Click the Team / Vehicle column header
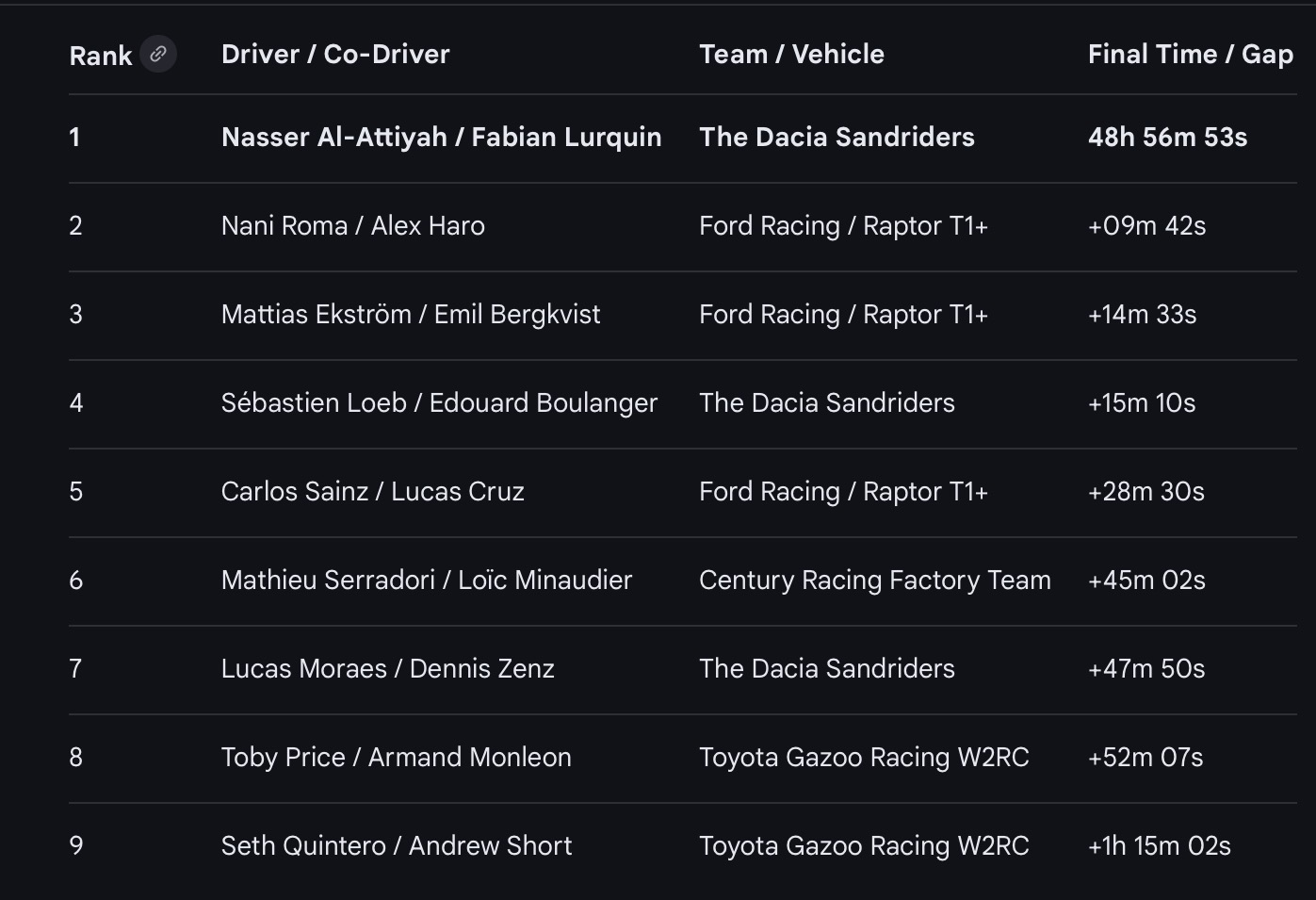The height and width of the screenshot is (900, 1316). point(791,54)
